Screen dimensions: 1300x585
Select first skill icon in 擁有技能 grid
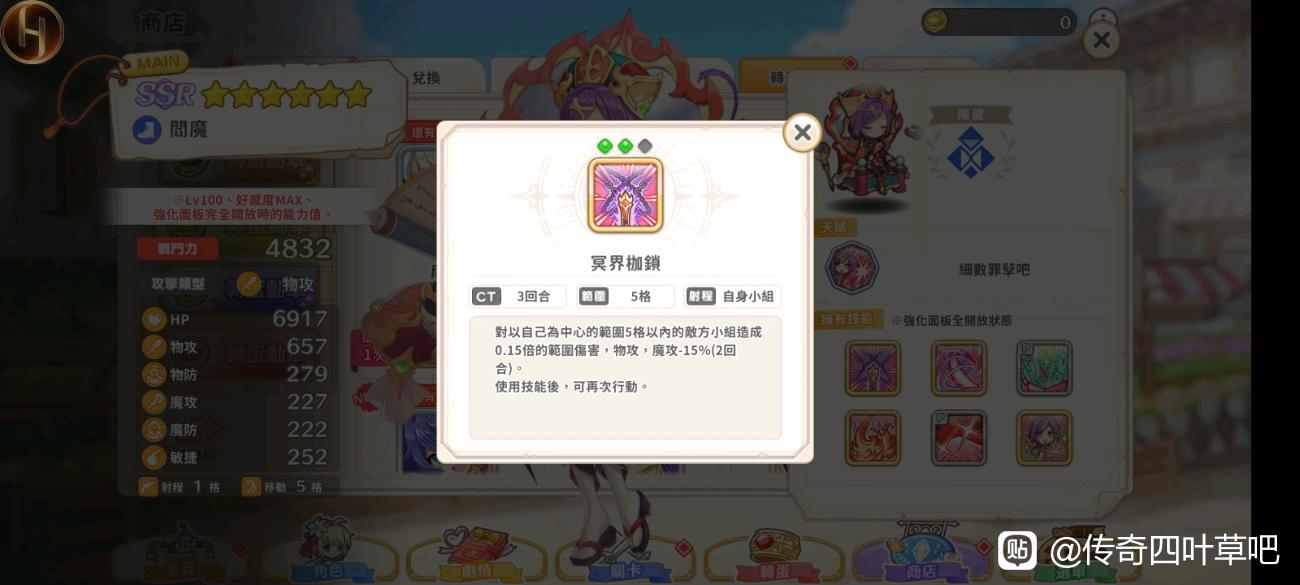click(x=873, y=368)
